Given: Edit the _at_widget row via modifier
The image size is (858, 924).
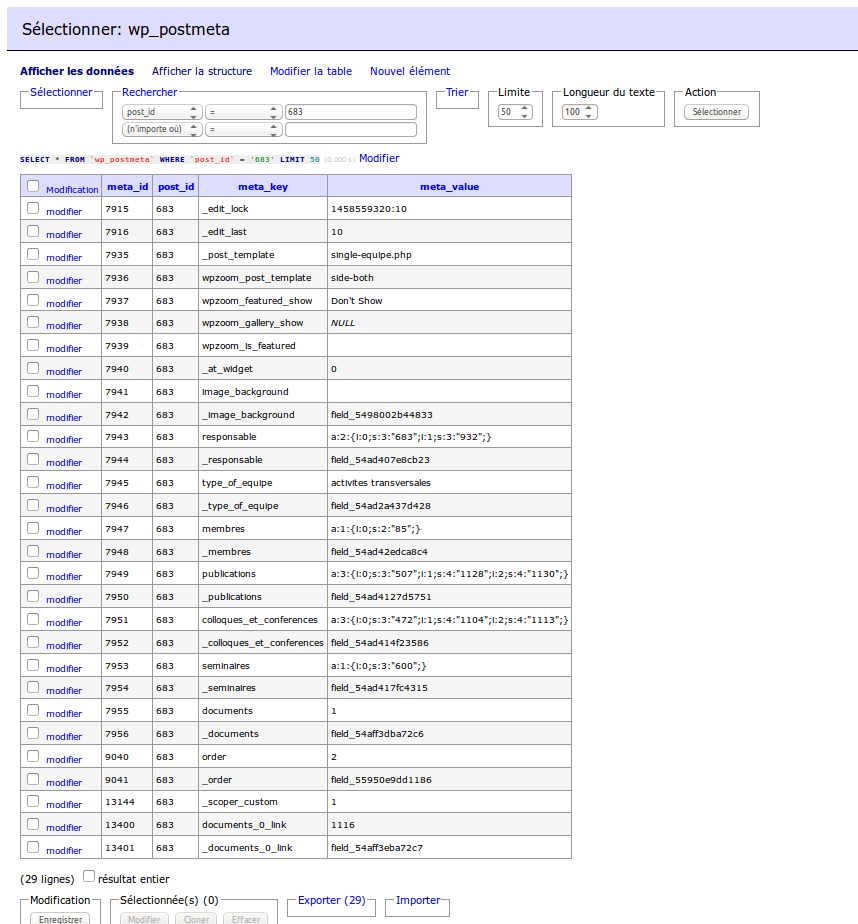Looking at the screenshot, I should 64,371.
